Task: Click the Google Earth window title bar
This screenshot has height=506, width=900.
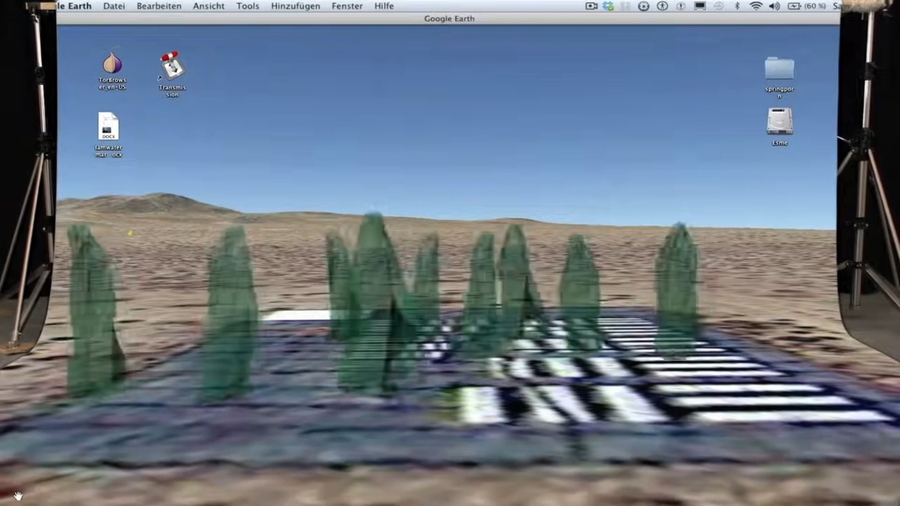Action: [x=449, y=18]
